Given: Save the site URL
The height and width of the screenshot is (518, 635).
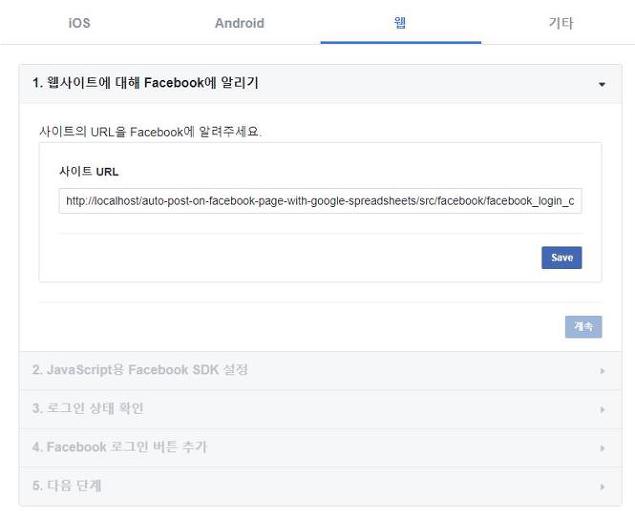Looking at the screenshot, I should click(x=562, y=258).
